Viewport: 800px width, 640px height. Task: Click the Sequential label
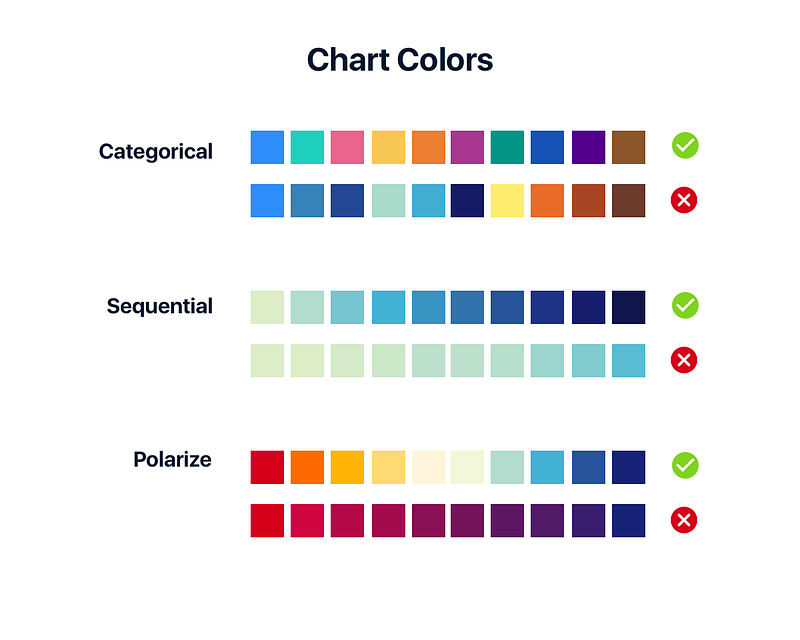click(160, 306)
